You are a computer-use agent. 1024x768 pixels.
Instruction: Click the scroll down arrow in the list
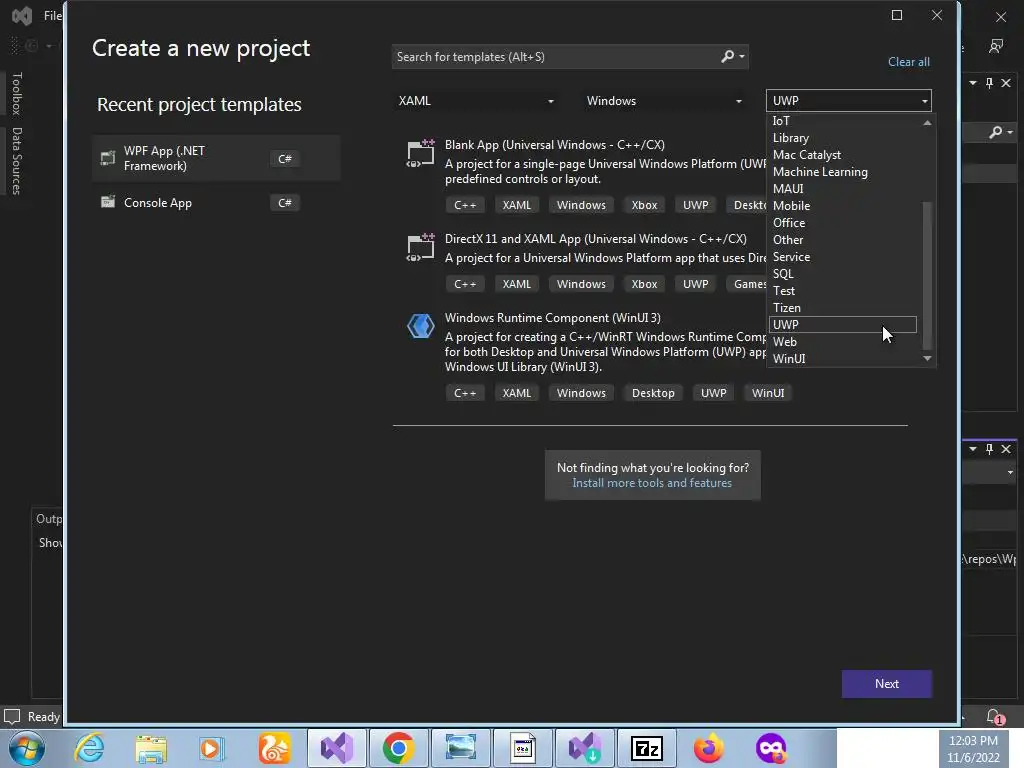coord(927,359)
